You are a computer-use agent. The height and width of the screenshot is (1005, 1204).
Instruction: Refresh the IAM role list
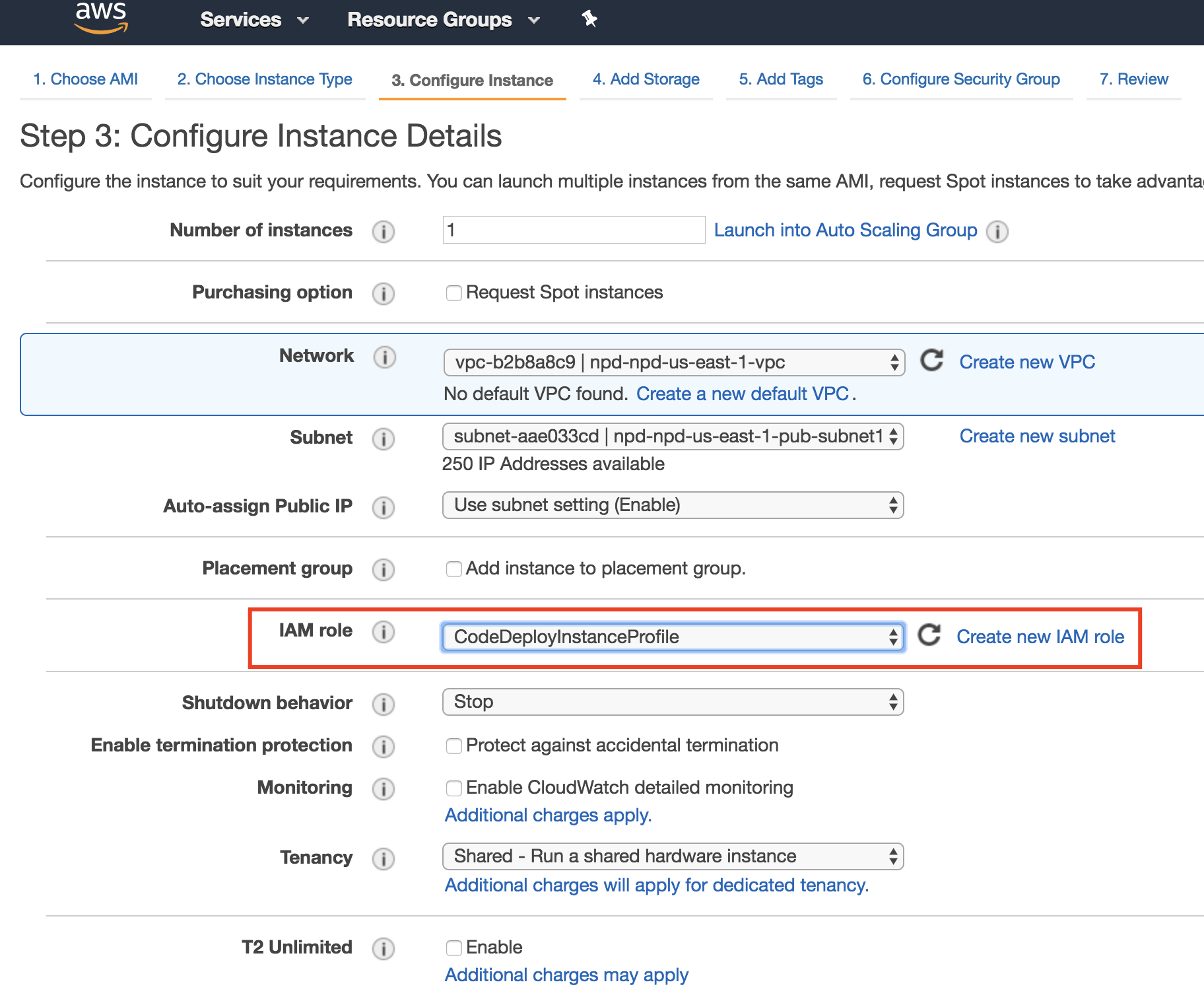point(929,635)
